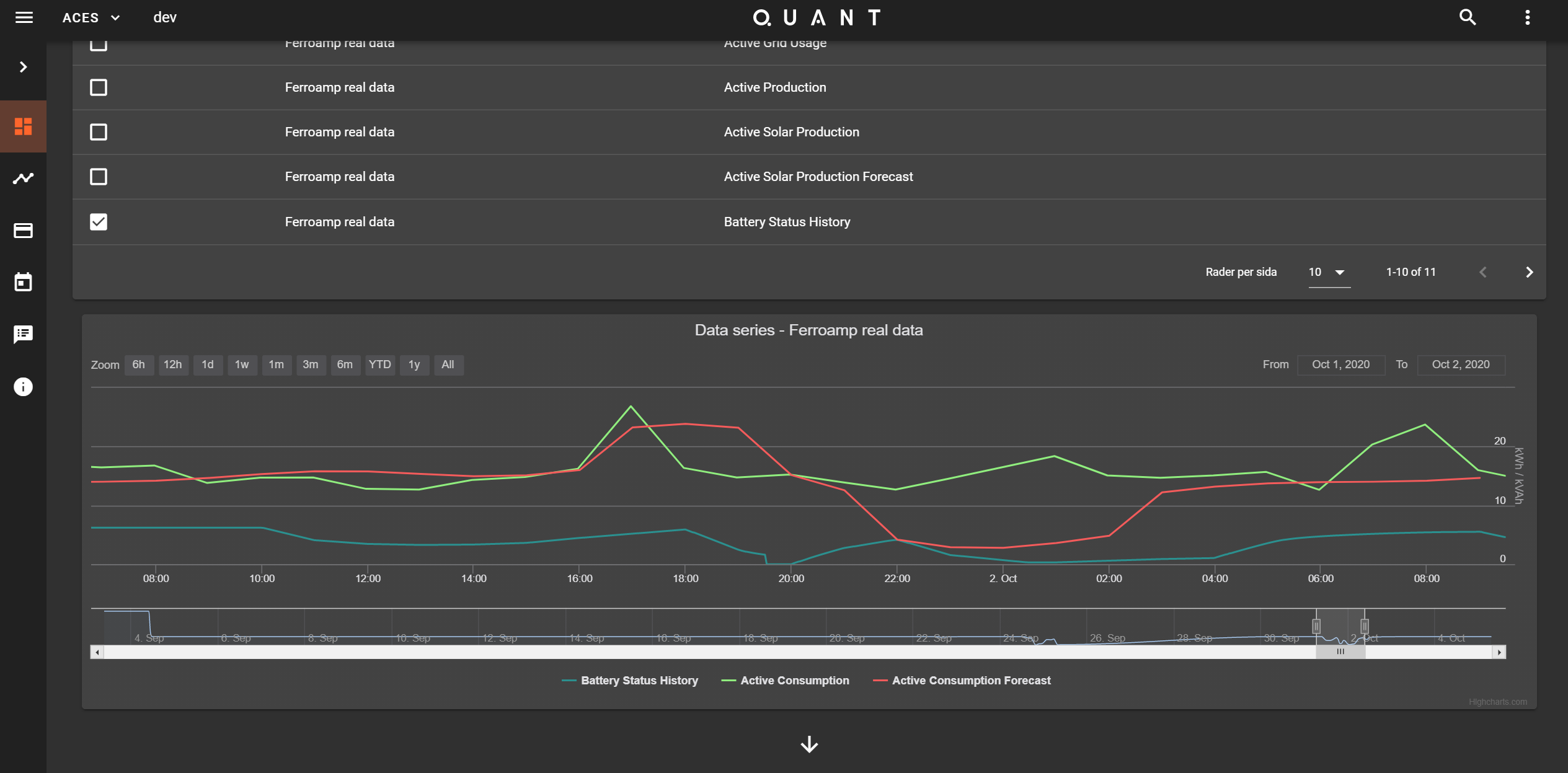This screenshot has width=1568, height=773.
Task: Click the Active Production table cell
Action: [775, 87]
